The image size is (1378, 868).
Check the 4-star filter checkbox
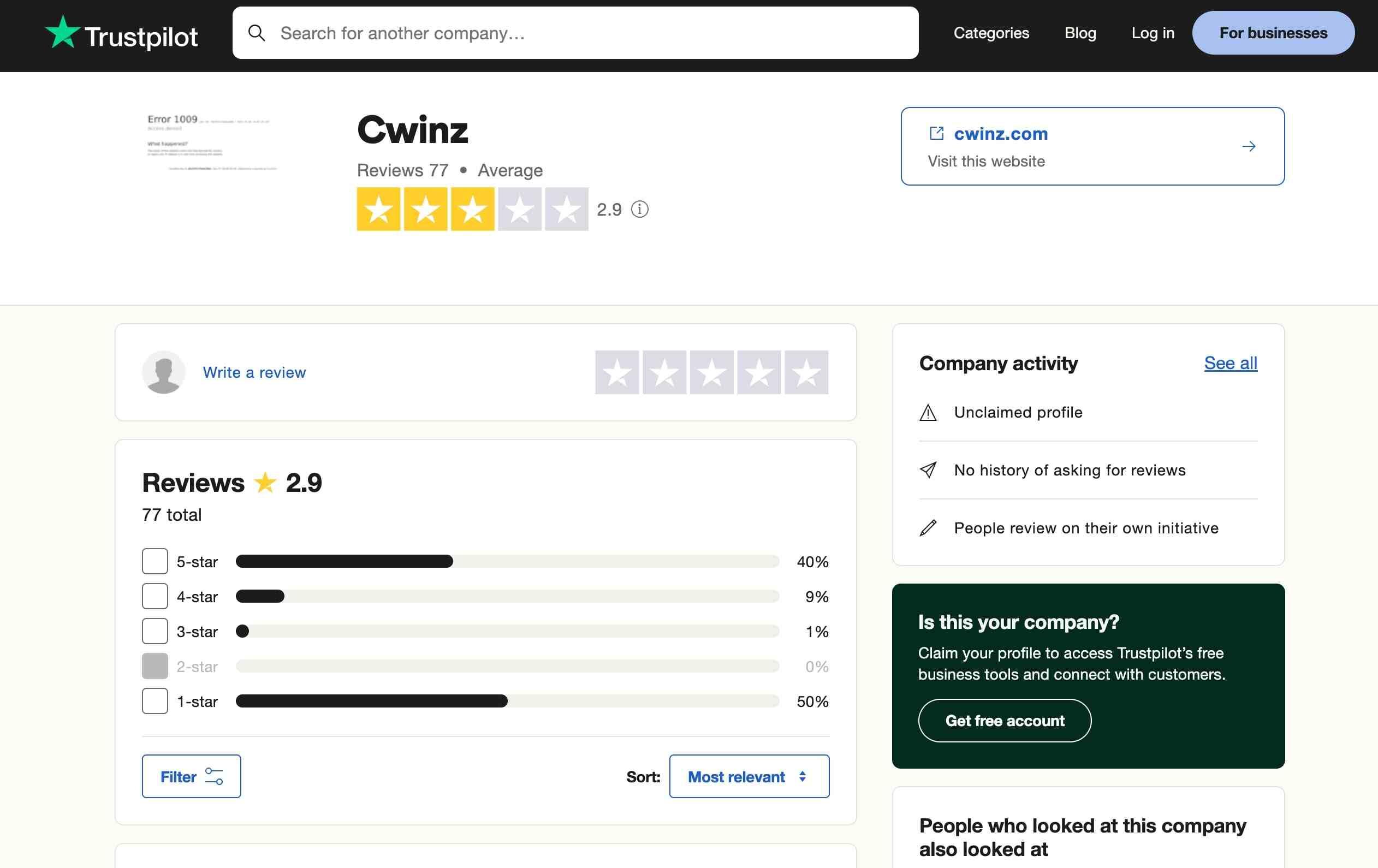pos(154,596)
